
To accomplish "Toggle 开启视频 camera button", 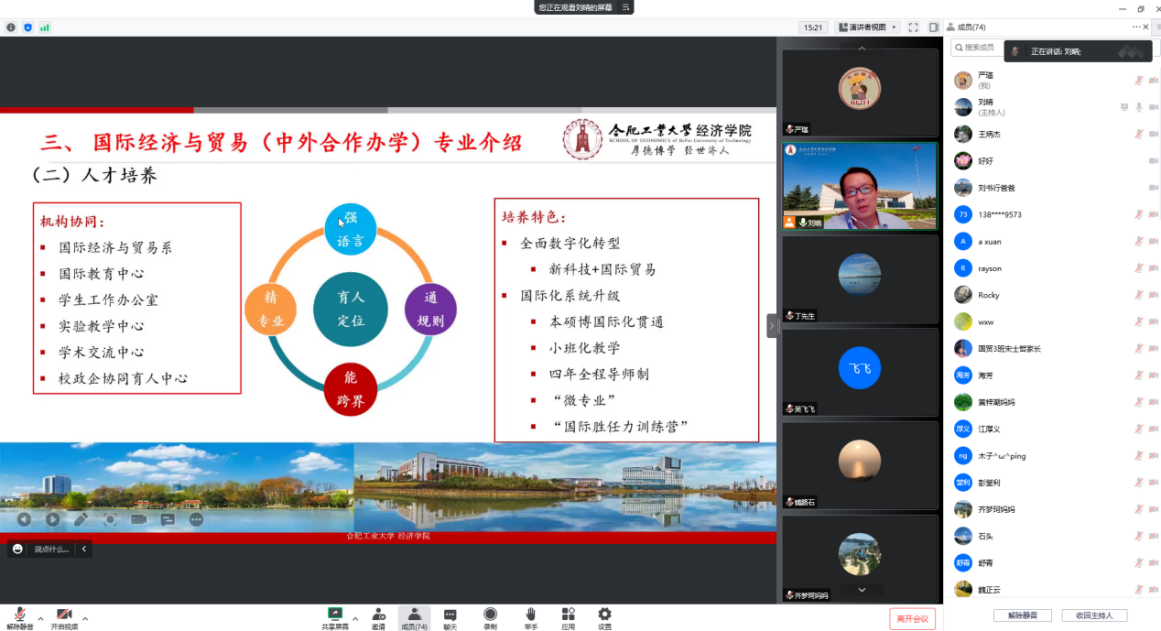I will [65, 614].
